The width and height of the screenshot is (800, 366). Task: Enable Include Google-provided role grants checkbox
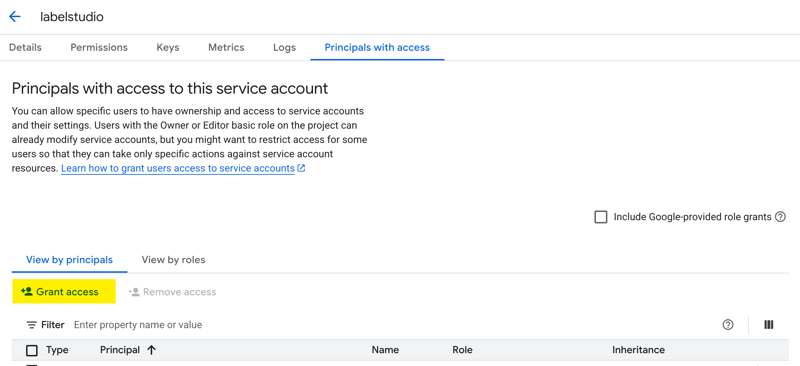pos(601,217)
